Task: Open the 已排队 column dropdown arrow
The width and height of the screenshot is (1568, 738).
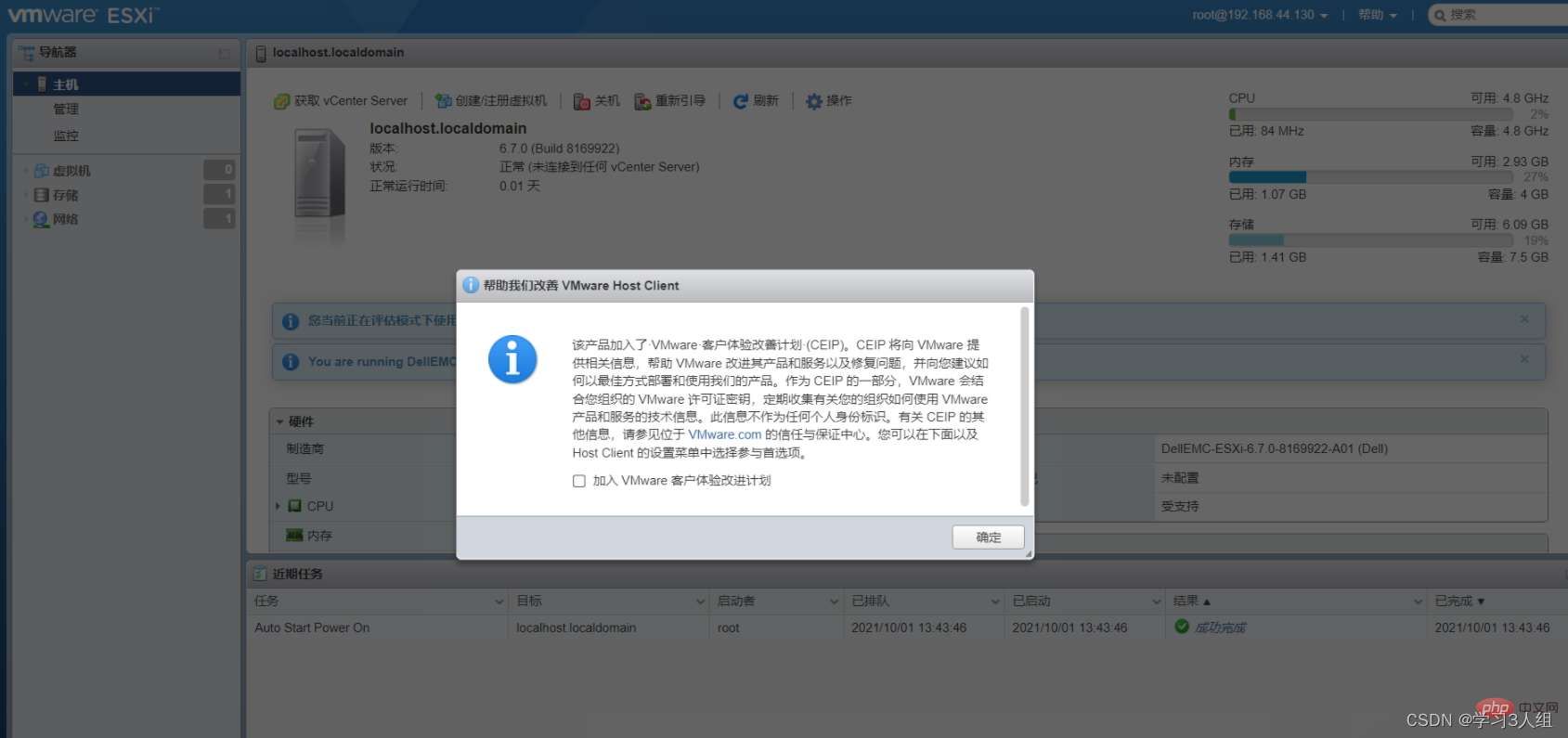Action: click(x=995, y=602)
